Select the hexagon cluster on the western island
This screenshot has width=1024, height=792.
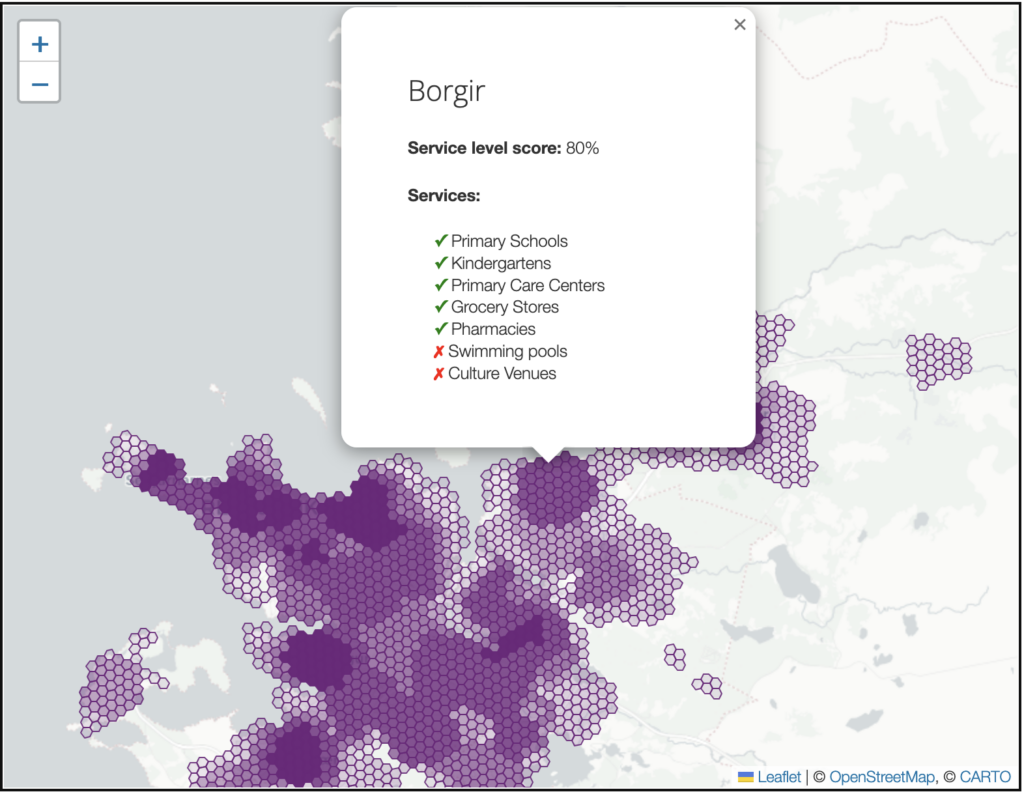click(x=112, y=688)
